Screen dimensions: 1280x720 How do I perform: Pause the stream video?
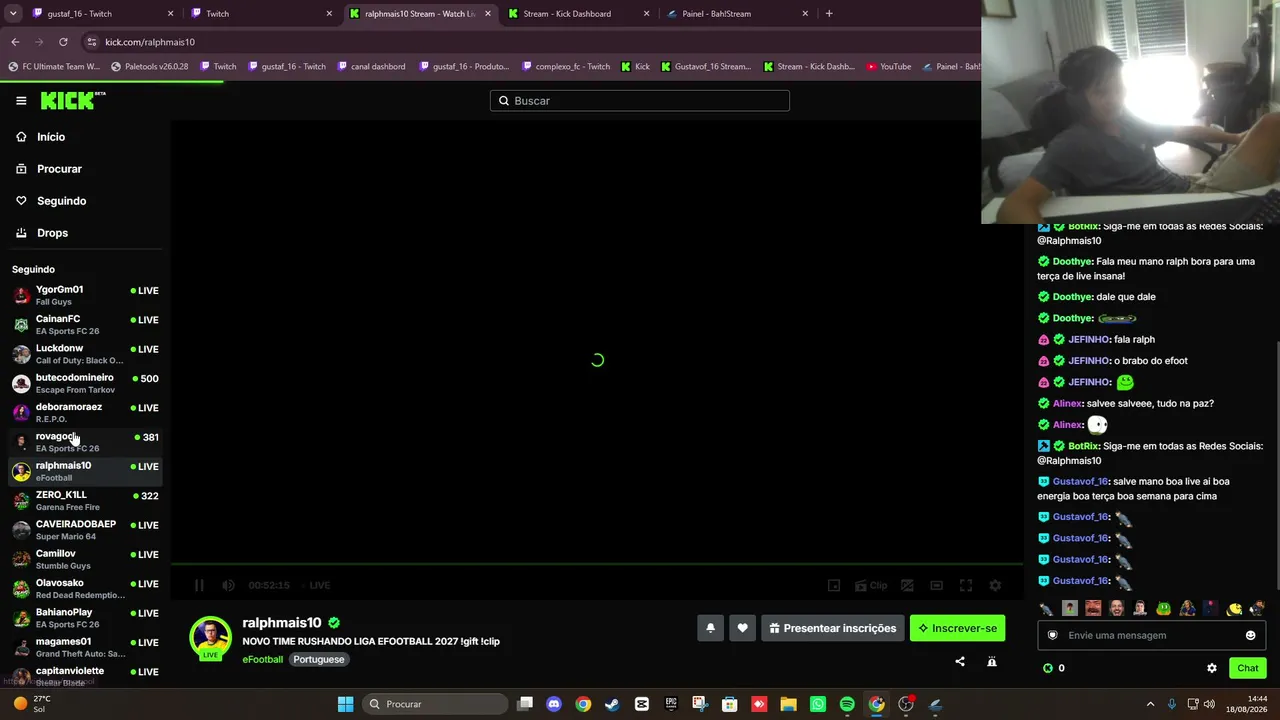click(199, 585)
